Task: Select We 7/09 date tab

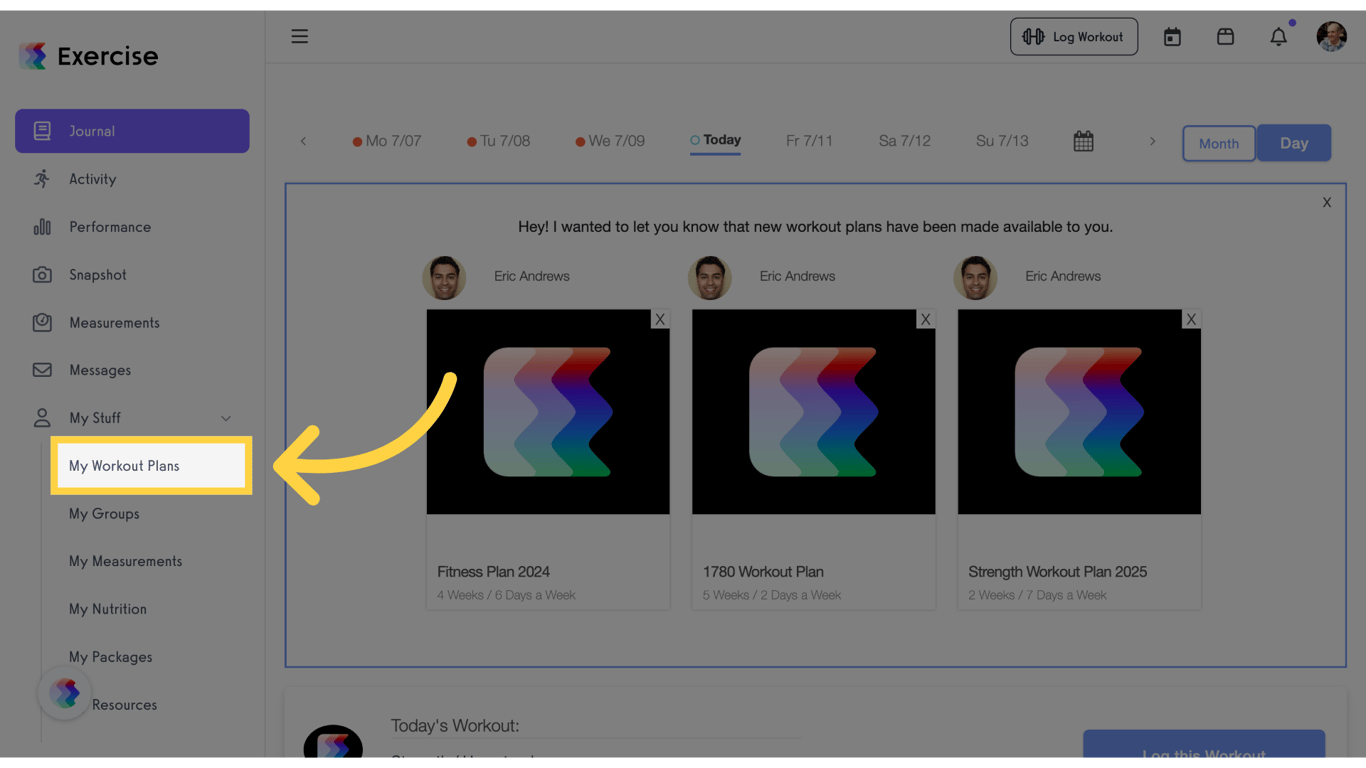Action: click(x=610, y=141)
